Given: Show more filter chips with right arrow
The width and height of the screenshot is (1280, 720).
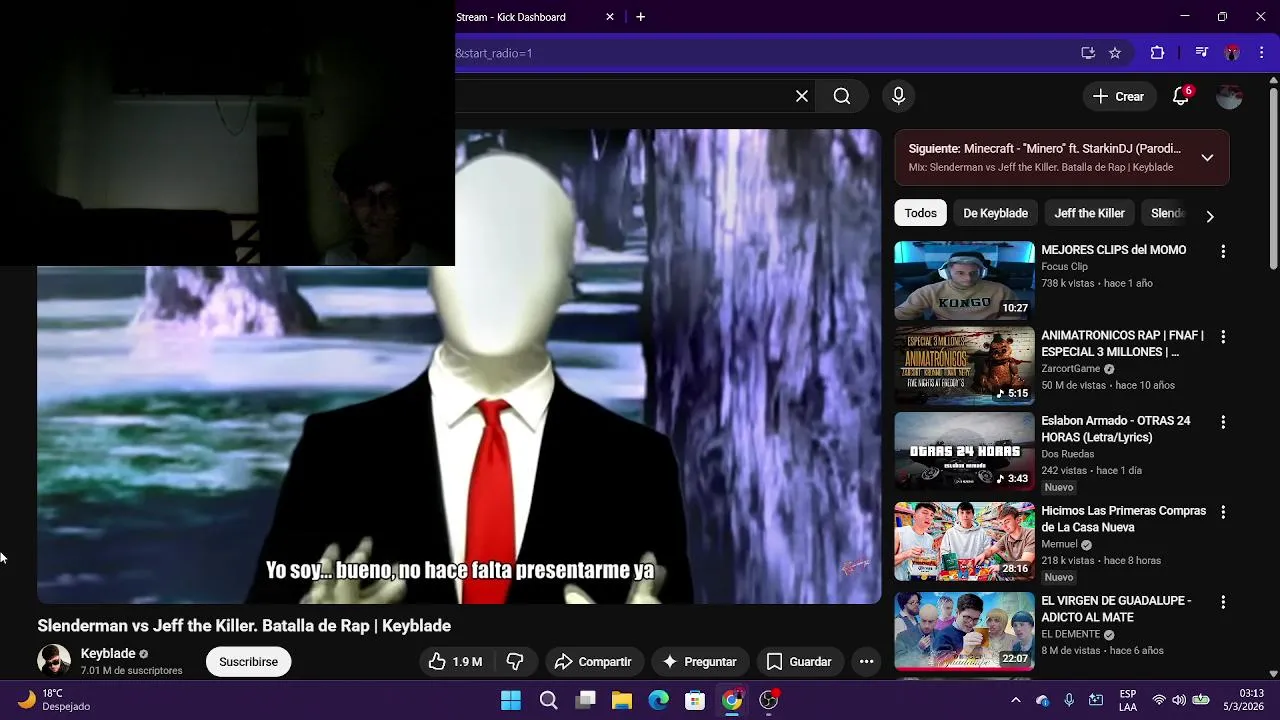Looking at the screenshot, I should coord(1210,216).
